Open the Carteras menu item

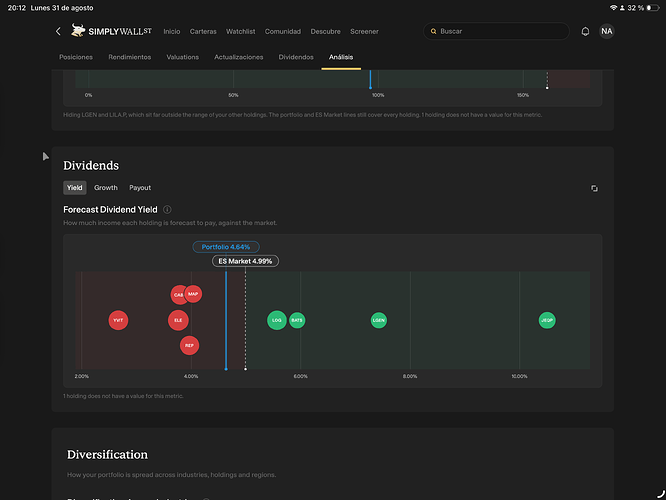click(x=203, y=31)
